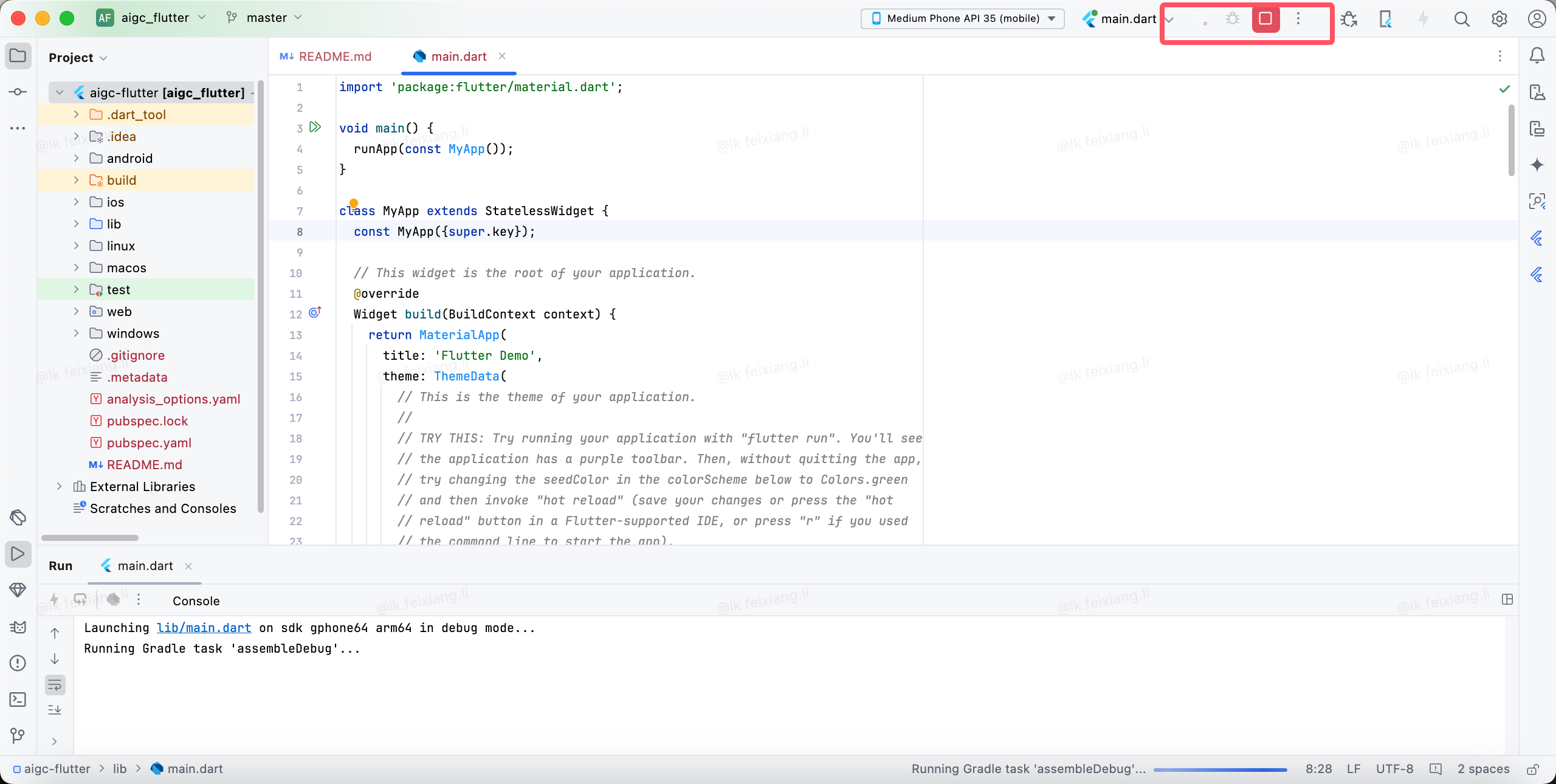Click the Search Everywhere magnifier icon
The width and height of the screenshot is (1556, 784).
(x=1462, y=19)
